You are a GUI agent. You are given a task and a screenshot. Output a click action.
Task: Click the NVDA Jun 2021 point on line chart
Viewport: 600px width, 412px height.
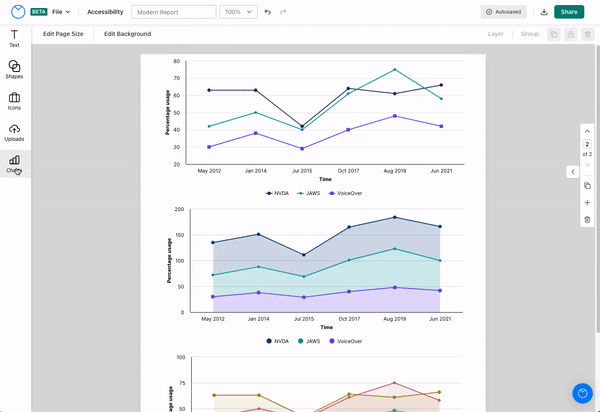[441, 85]
